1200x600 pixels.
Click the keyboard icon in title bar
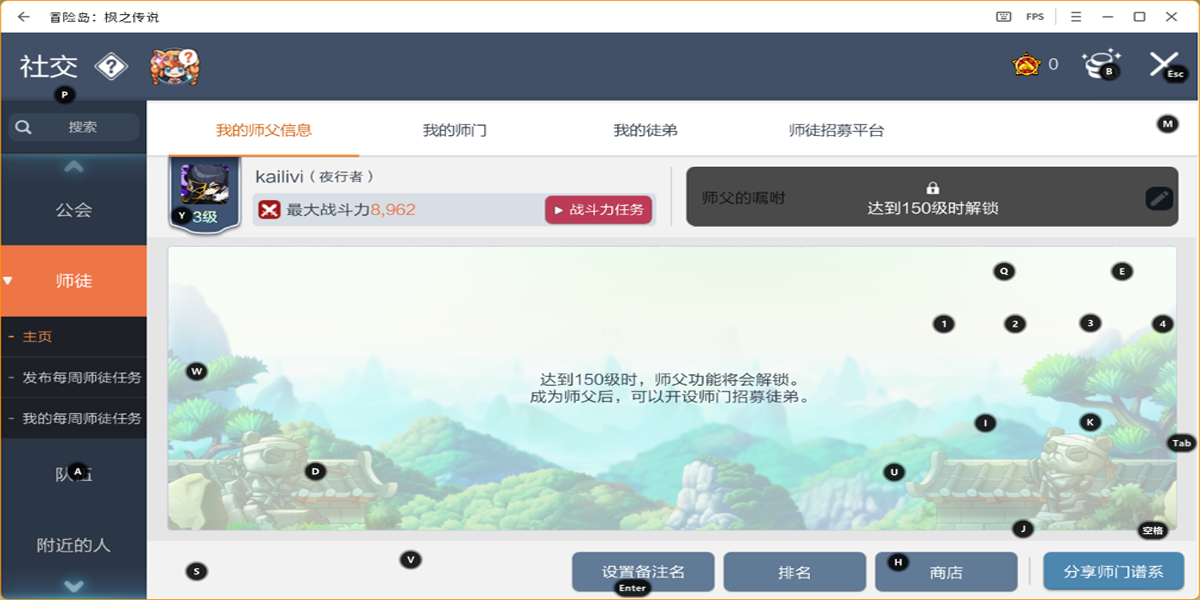tap(1003, 17)
